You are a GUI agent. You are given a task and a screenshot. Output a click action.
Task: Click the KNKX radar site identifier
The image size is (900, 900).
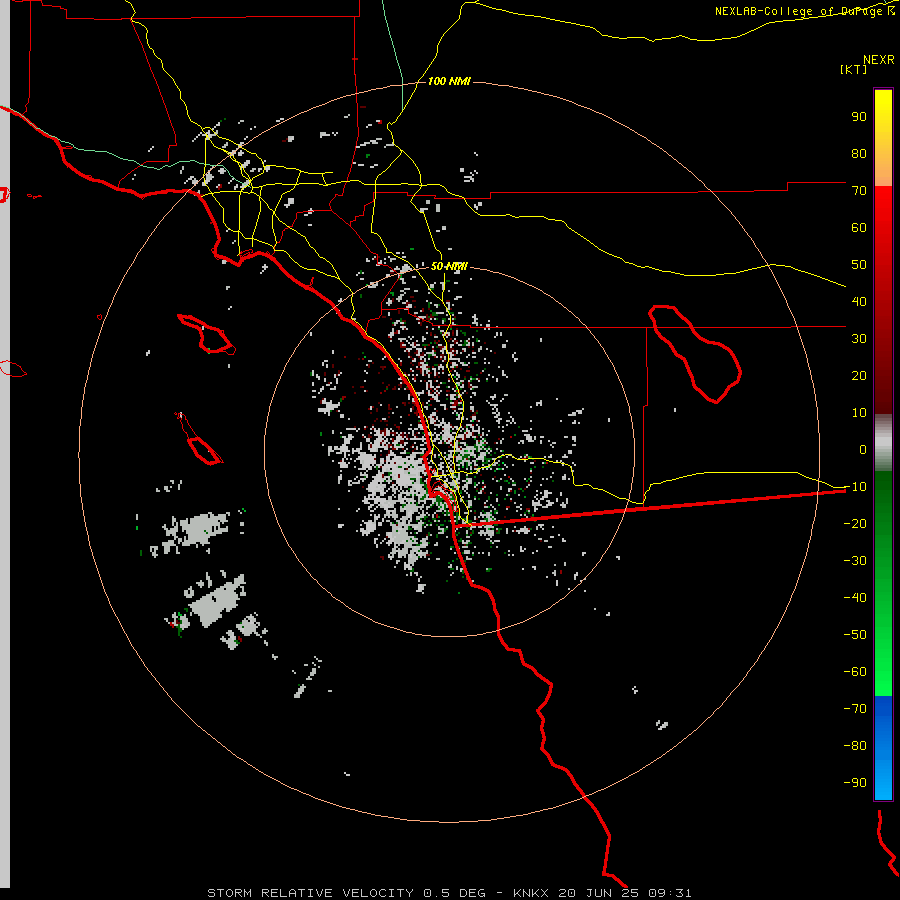531,893
